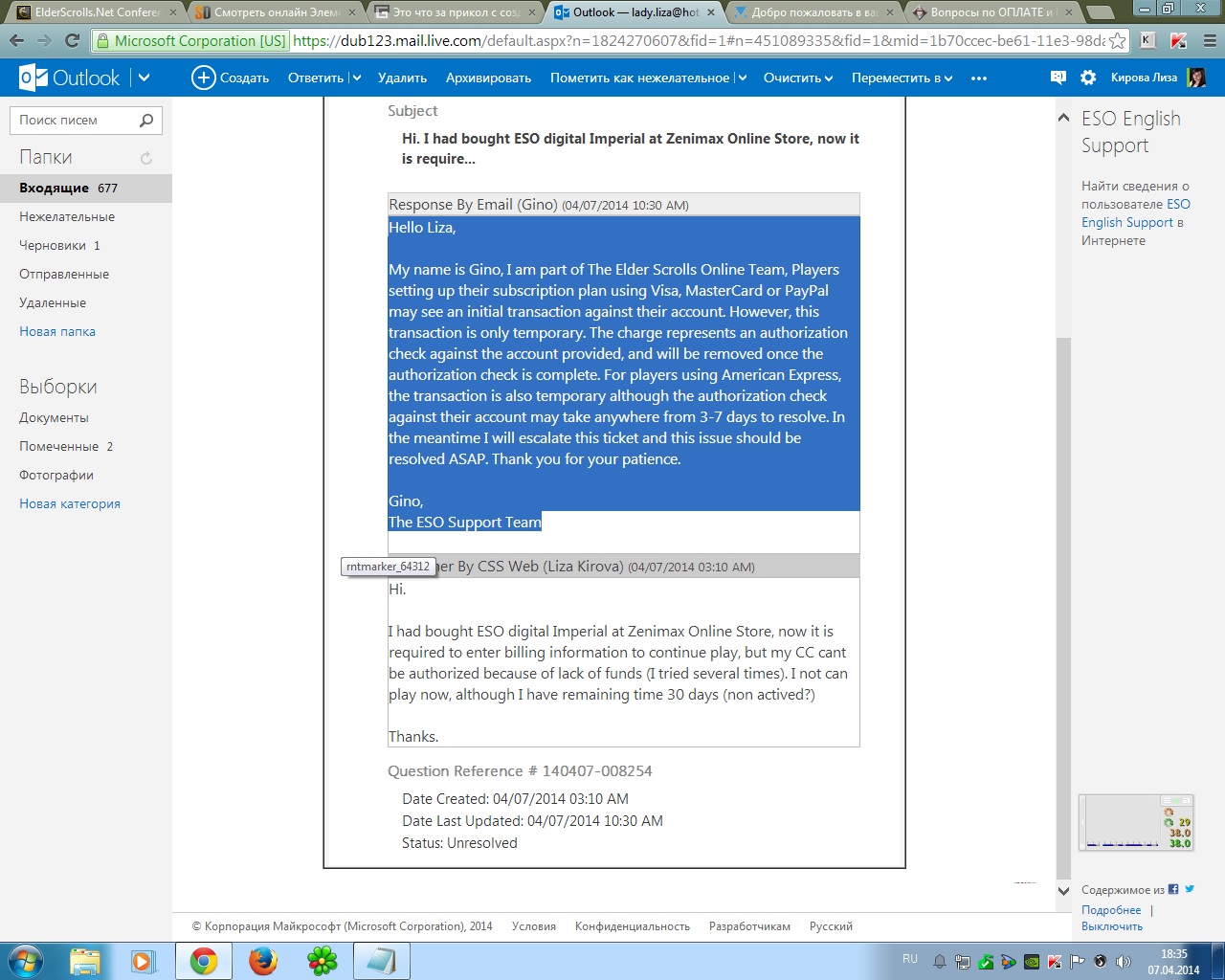Reload the page with the refresh icon
Image resolution: width=1225 pixels, height=980 pixels.
72,41
